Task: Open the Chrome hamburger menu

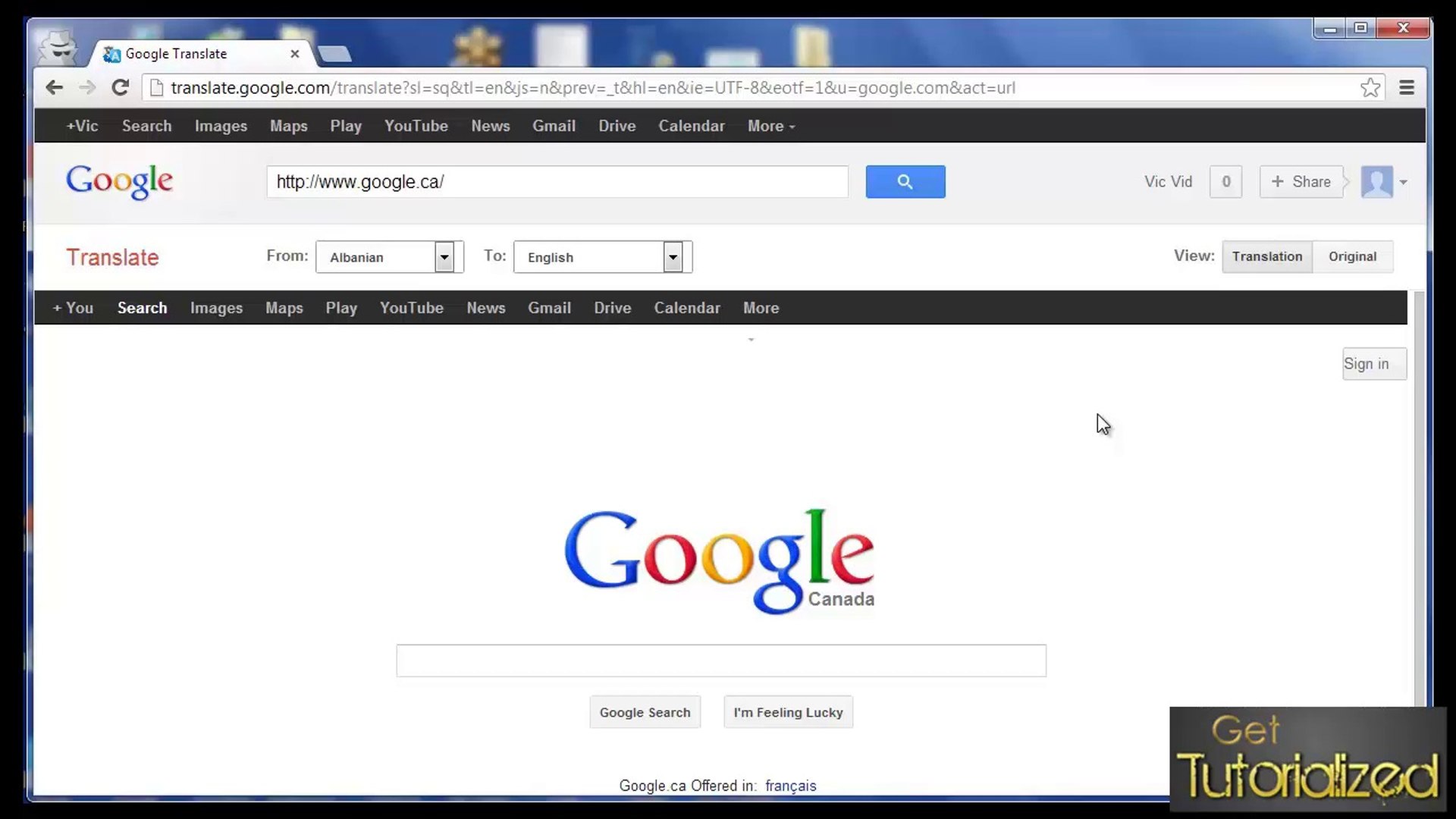Action: coord(1408,87)
